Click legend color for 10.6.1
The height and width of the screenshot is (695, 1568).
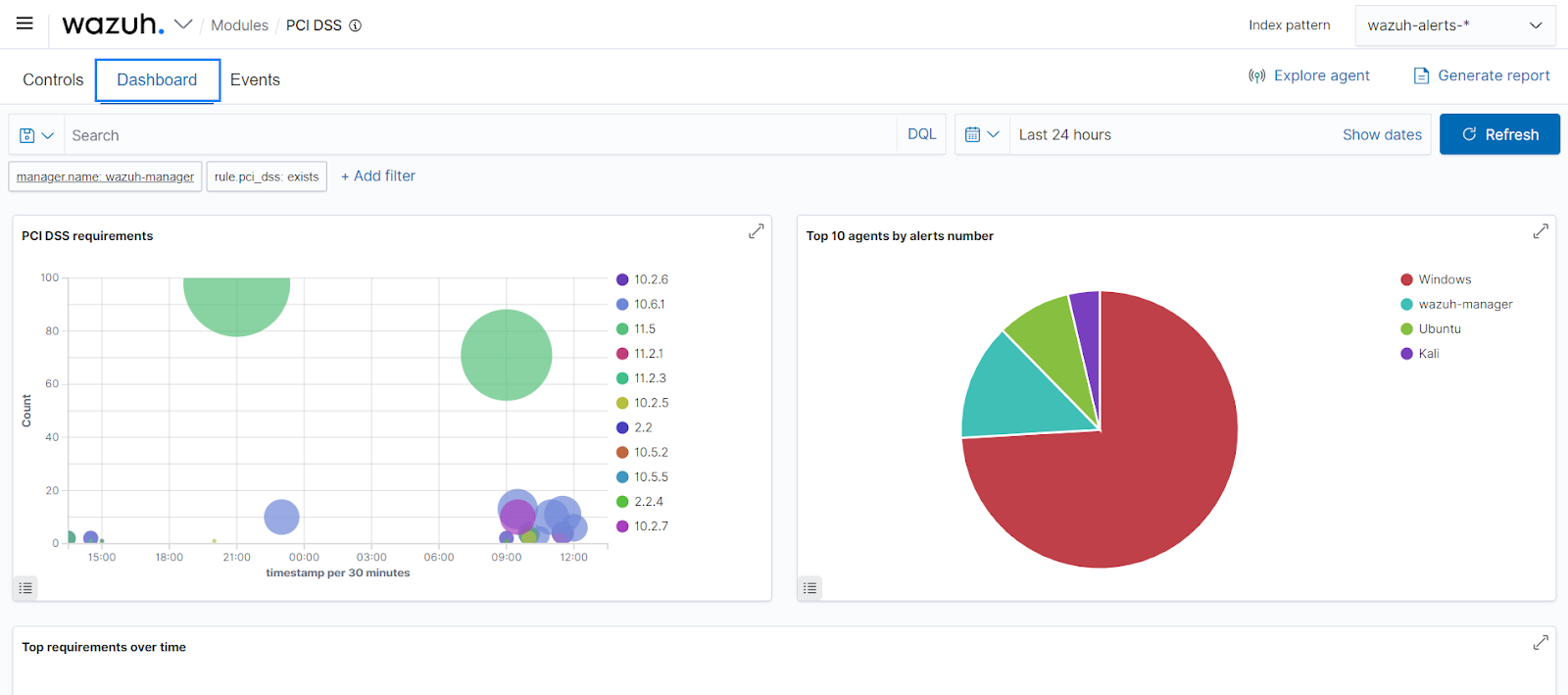[x=622, y=304]
